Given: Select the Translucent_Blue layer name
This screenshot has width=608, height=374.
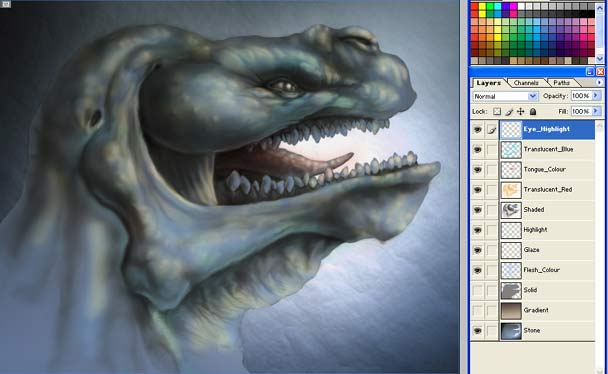Looking at the screenshot, I should pyautogui.click(x=548, y=149).
